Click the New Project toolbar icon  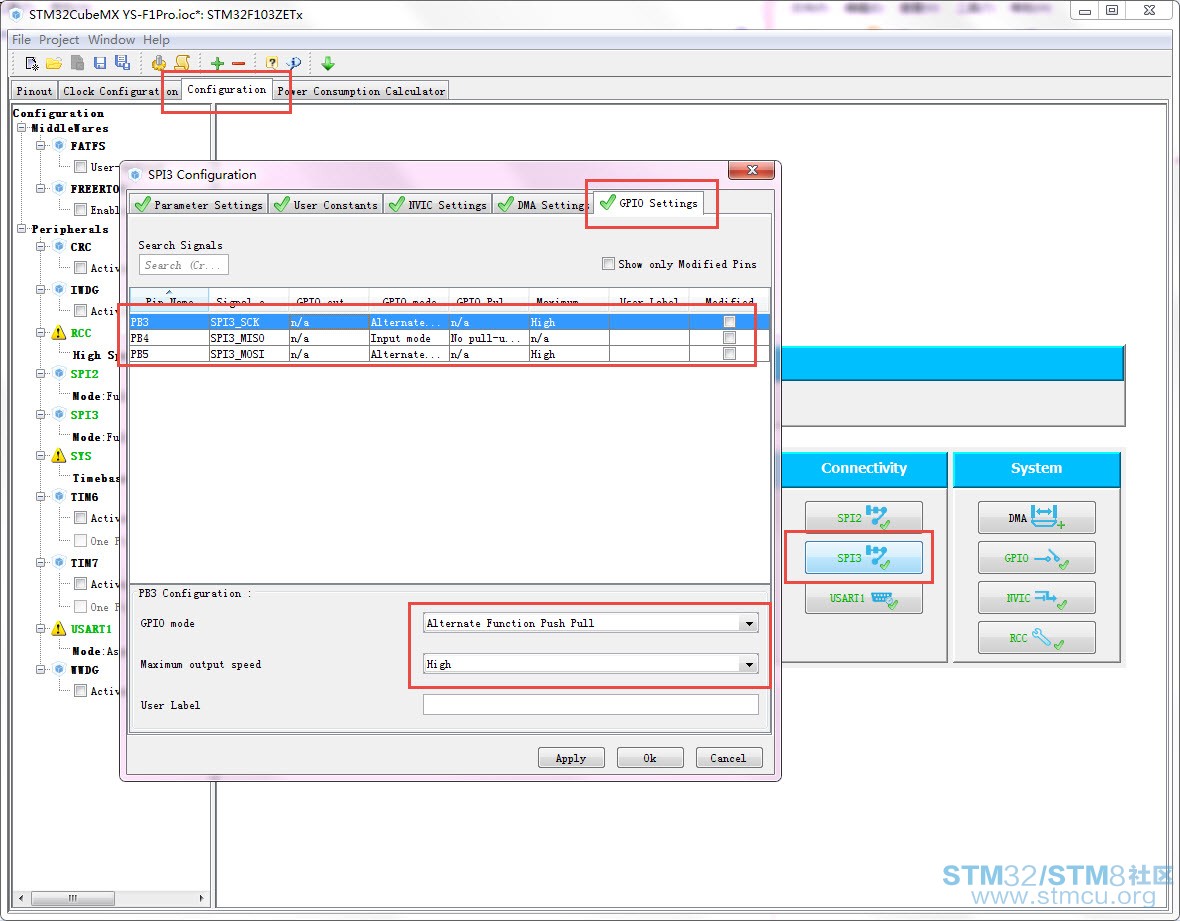pyautogui.click(x=32, y=63)
